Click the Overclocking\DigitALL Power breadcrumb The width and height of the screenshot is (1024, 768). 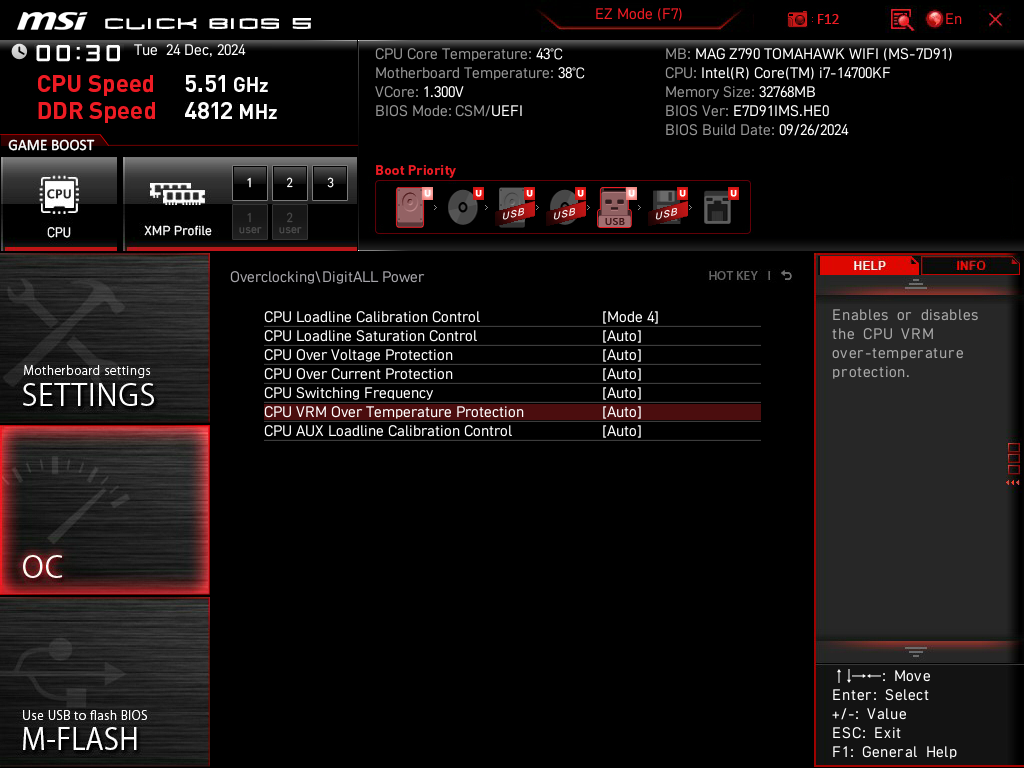coord(327,277)
